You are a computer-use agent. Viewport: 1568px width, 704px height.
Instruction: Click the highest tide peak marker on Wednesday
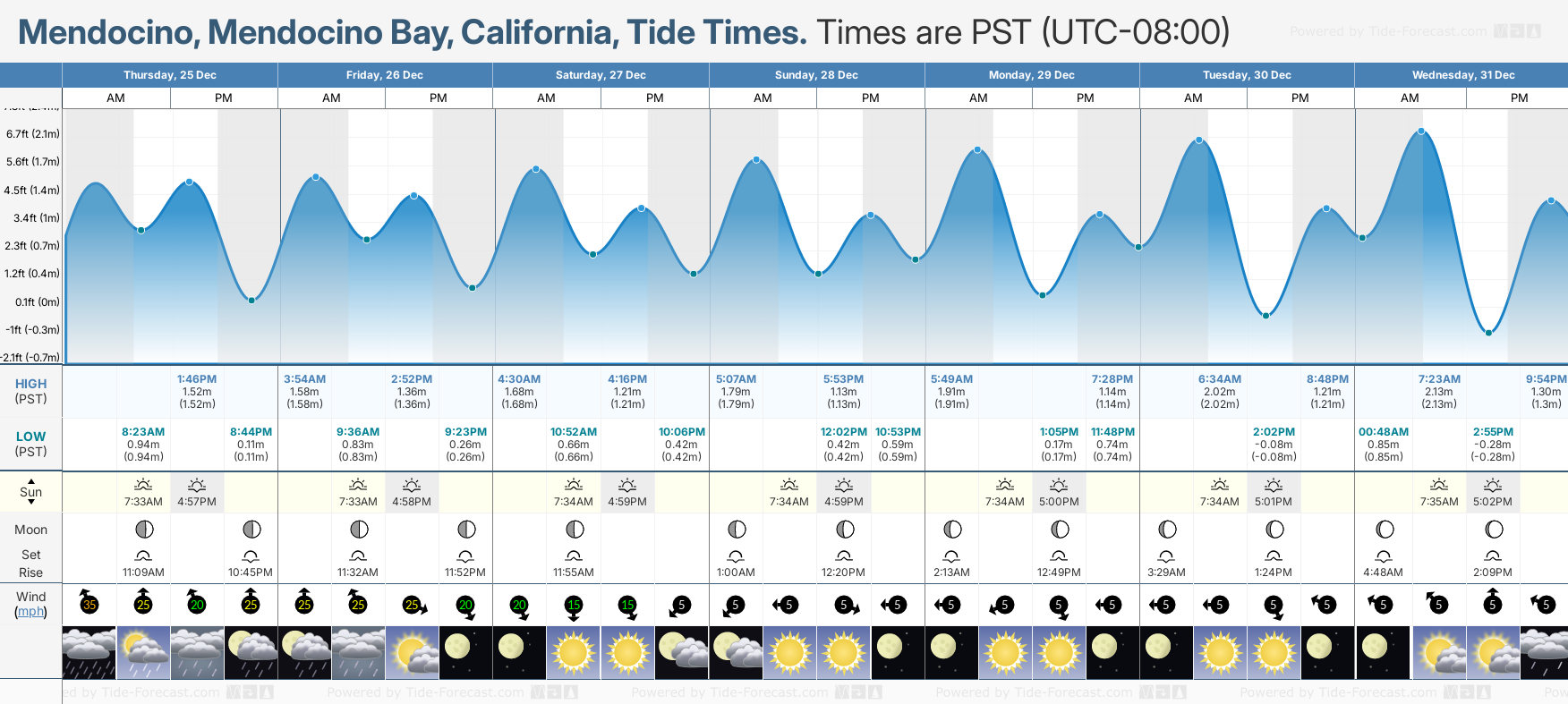click(x=1421, y=132)
